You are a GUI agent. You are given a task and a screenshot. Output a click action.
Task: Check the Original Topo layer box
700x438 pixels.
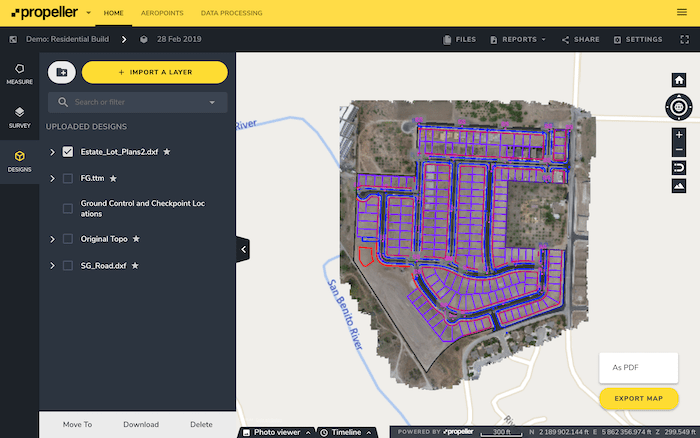pyautogui.click(x=68, y=239)
